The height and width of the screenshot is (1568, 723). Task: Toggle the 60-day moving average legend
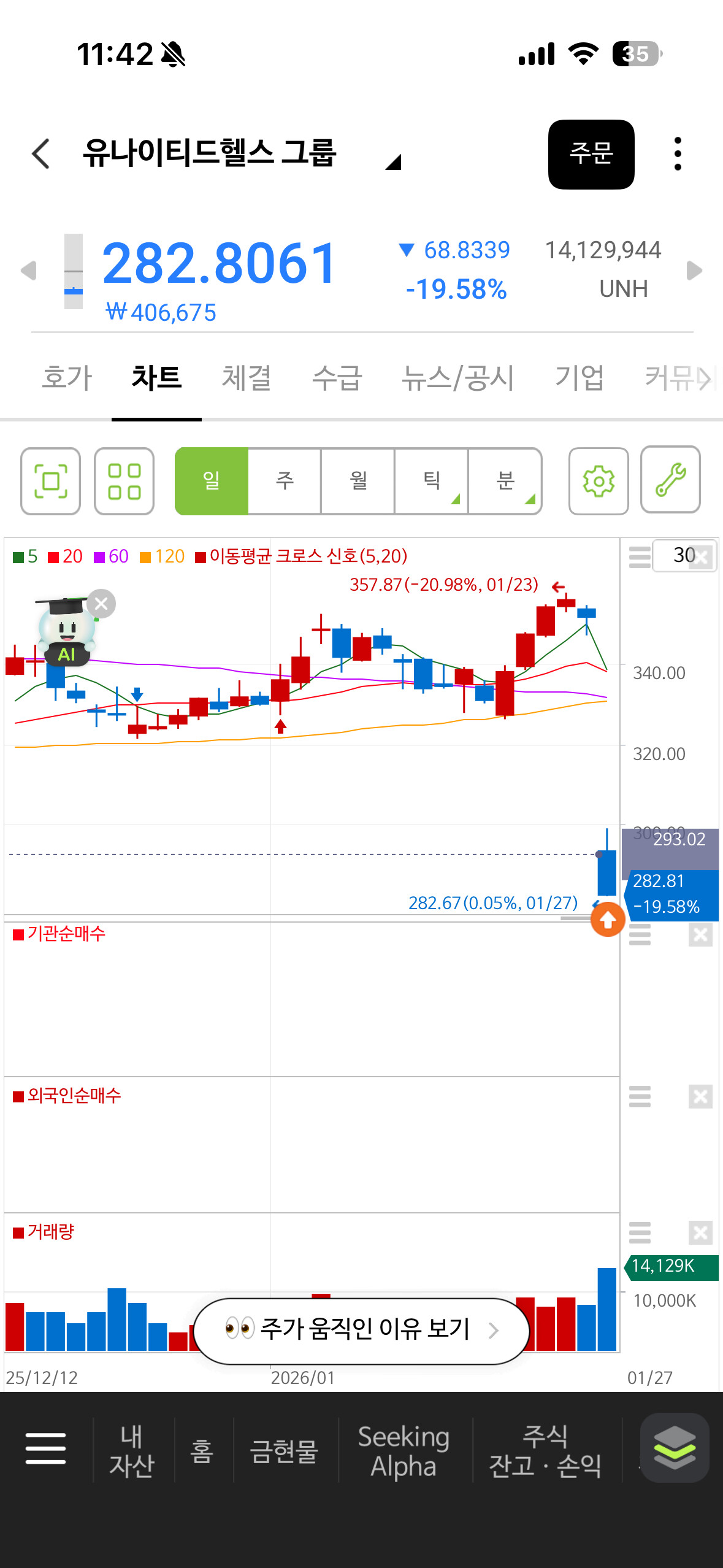(x=111, y=556)
